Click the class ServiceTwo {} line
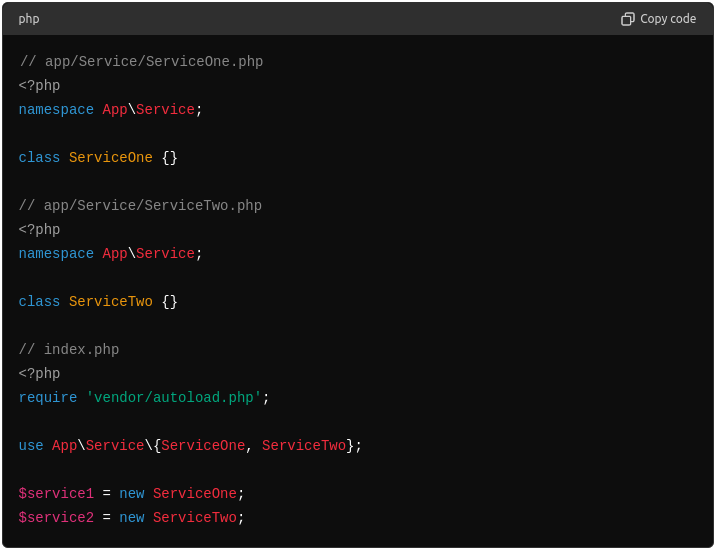 click(x=98, y=301)
